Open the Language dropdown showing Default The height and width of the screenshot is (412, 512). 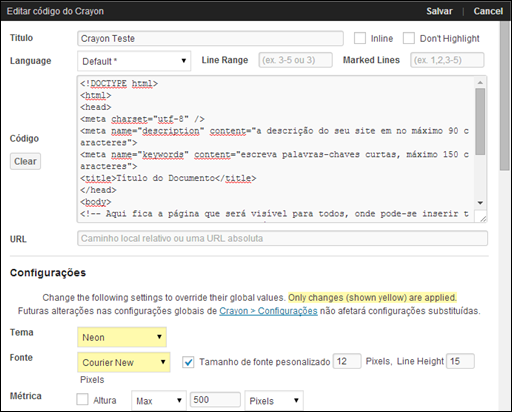134,61
